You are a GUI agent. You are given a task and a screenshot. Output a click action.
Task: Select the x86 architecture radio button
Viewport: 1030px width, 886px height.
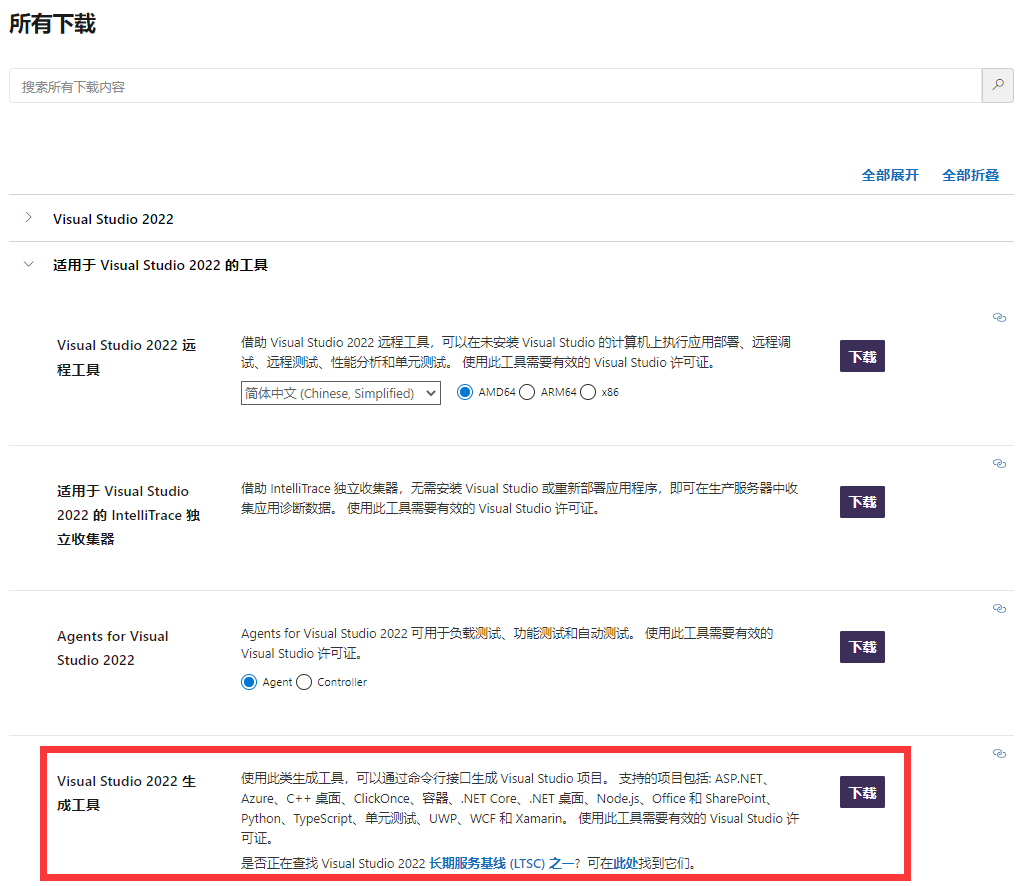pyautogui.click(x=588, y=392)
